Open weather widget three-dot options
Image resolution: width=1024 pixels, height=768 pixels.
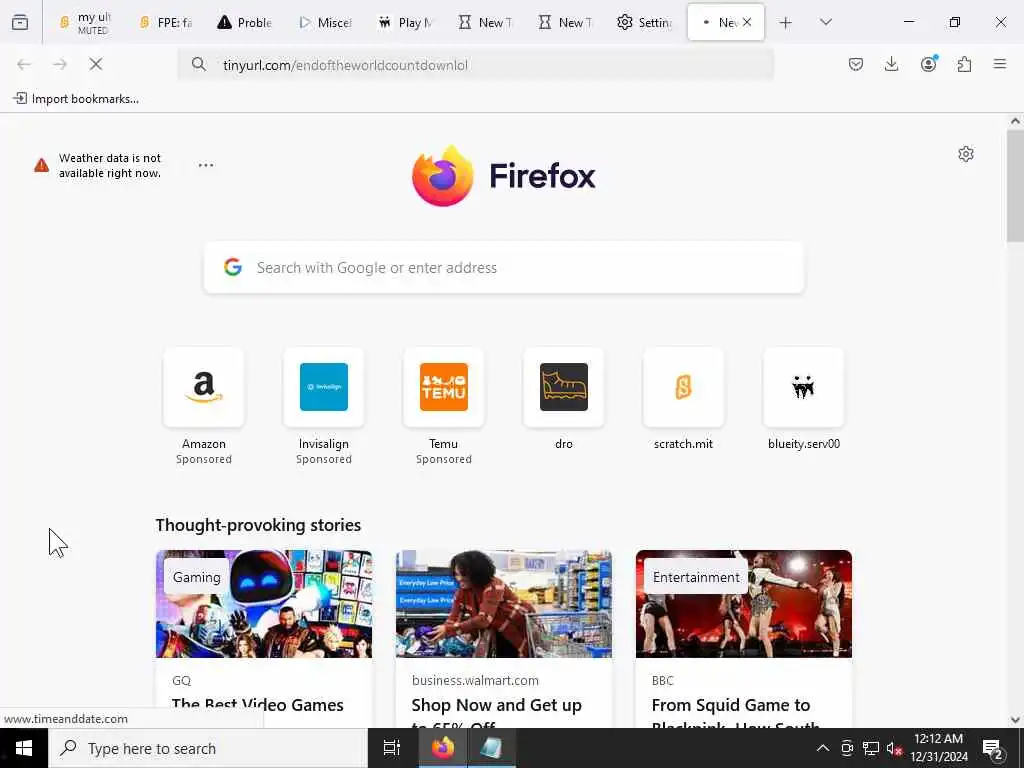tap(206, 165)
